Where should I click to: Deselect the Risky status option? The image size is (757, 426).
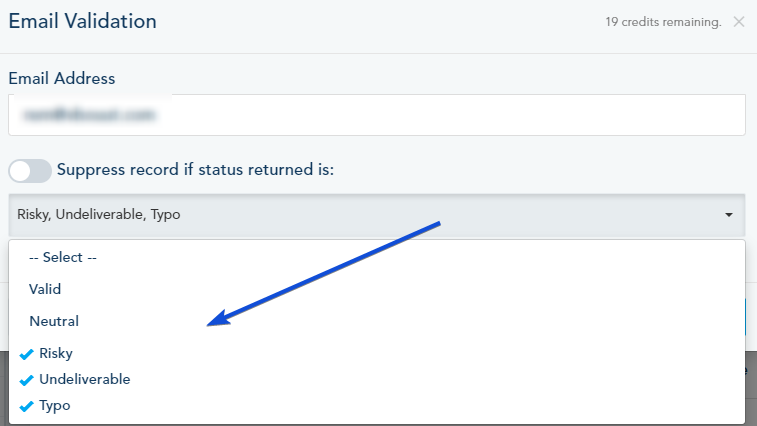click(x=56, y=353)
